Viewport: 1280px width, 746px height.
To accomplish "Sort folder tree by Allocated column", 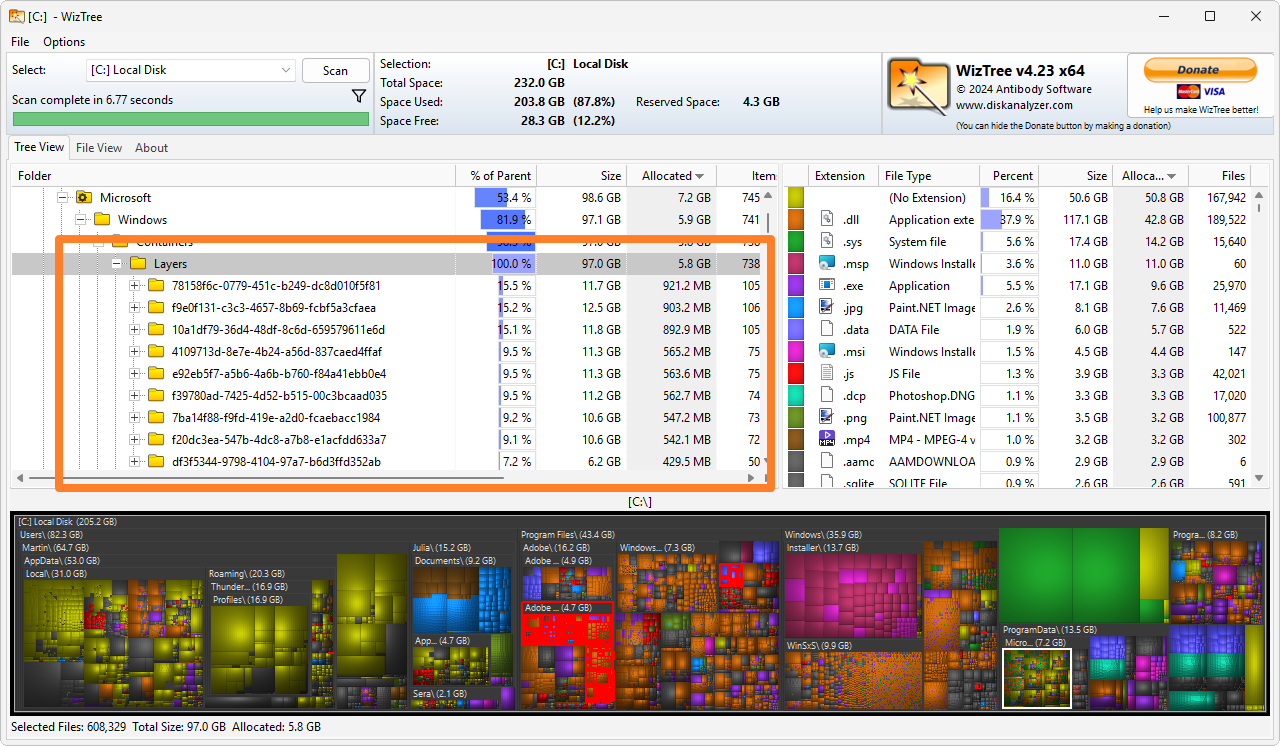I will 671,176.
